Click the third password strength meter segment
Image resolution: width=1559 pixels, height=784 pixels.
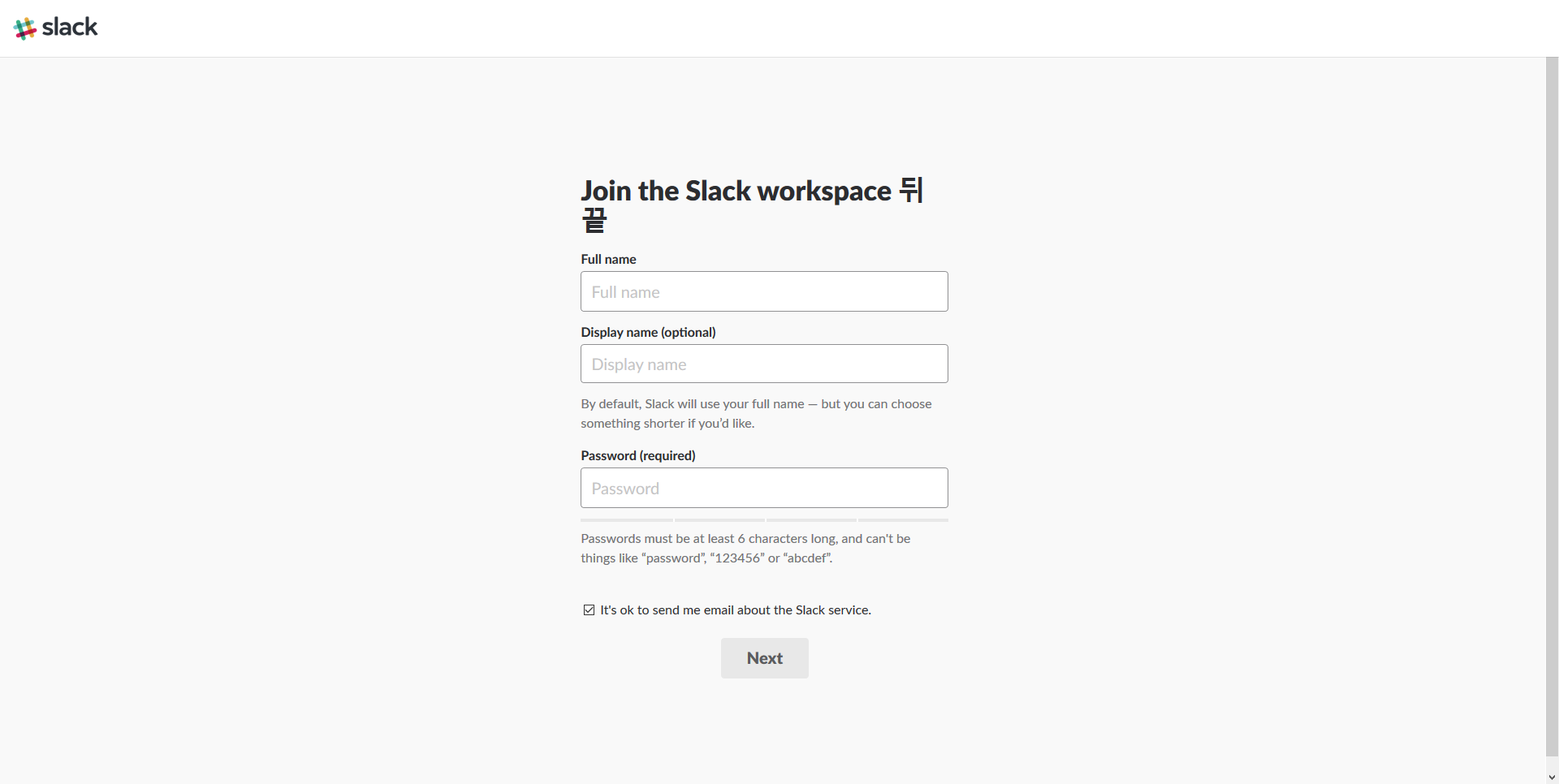click(811, 519)
